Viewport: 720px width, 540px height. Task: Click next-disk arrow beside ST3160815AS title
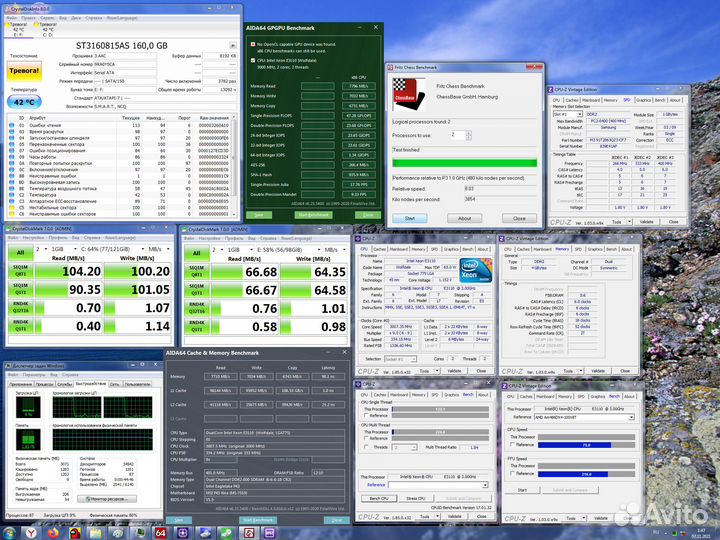233,45
